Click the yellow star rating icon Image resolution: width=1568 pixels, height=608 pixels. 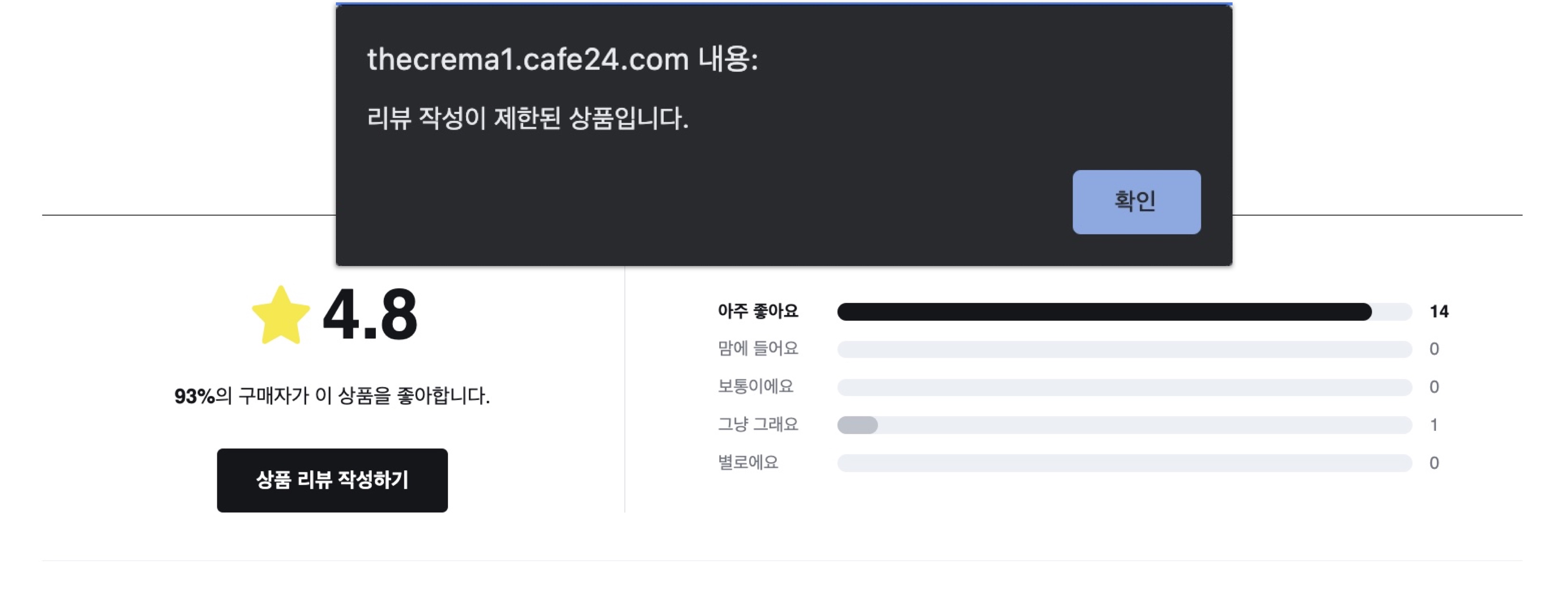281,315
